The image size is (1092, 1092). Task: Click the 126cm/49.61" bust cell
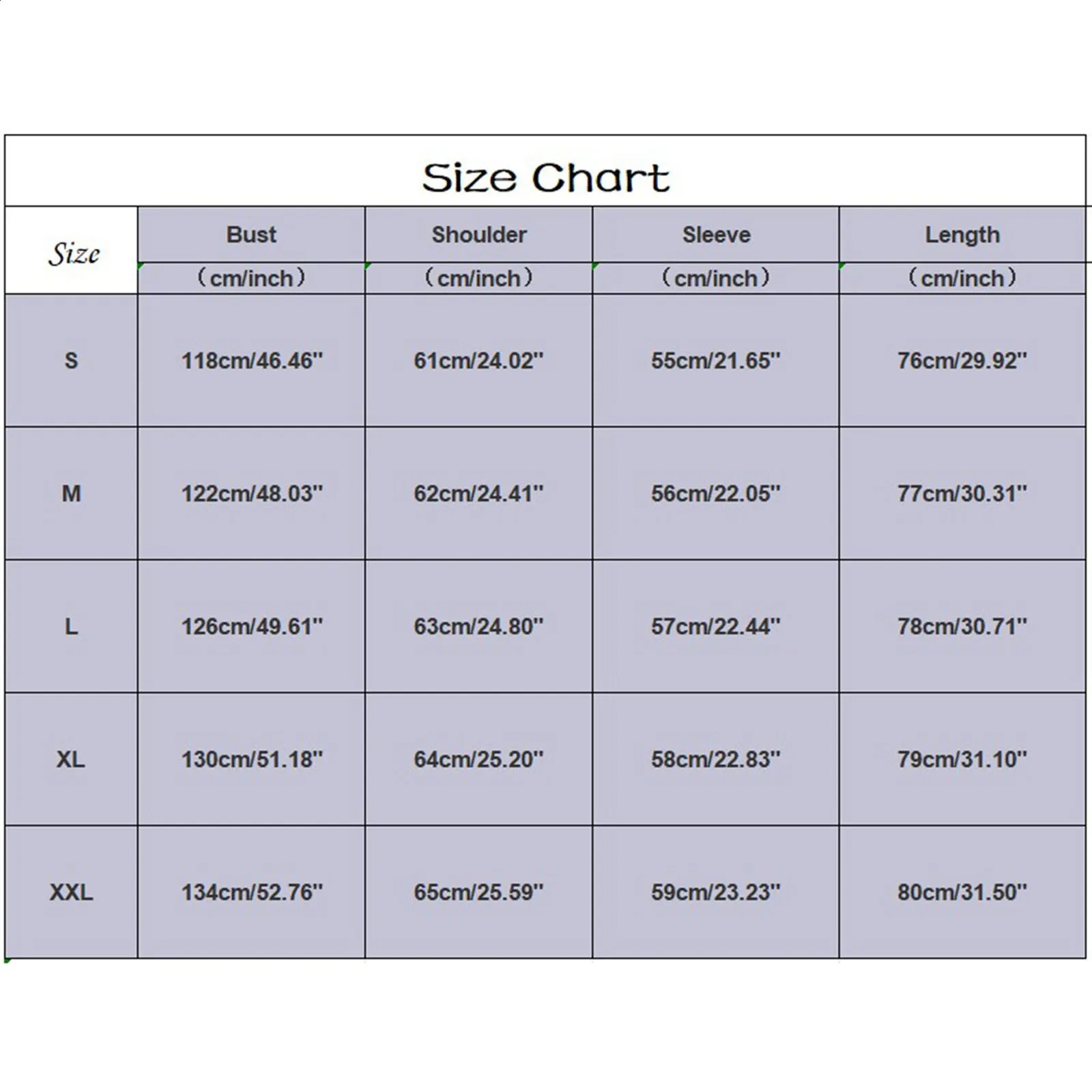(251, 627)
